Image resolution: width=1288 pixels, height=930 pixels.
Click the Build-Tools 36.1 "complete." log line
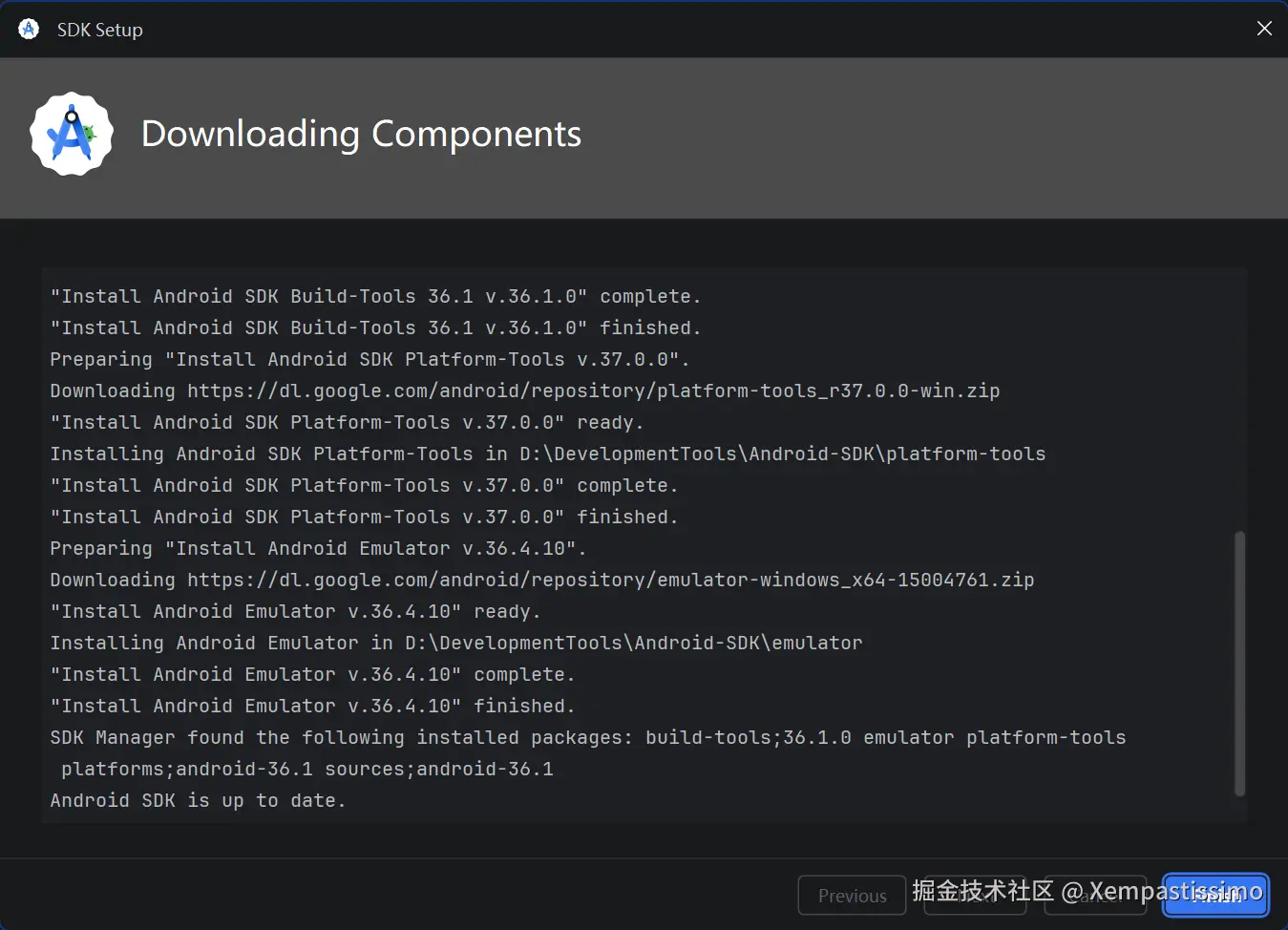coord(375,296)
